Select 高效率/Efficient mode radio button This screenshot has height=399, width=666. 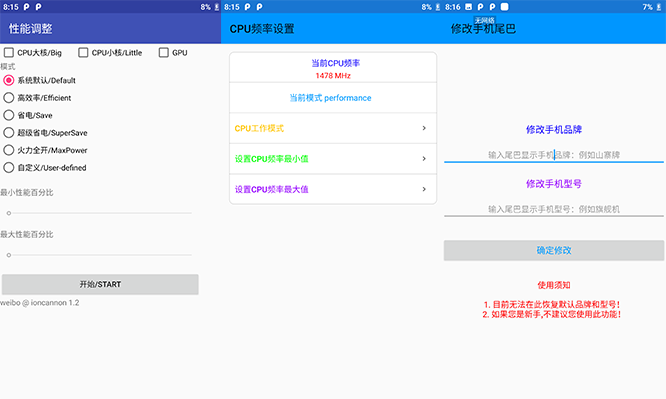[8, 98]
